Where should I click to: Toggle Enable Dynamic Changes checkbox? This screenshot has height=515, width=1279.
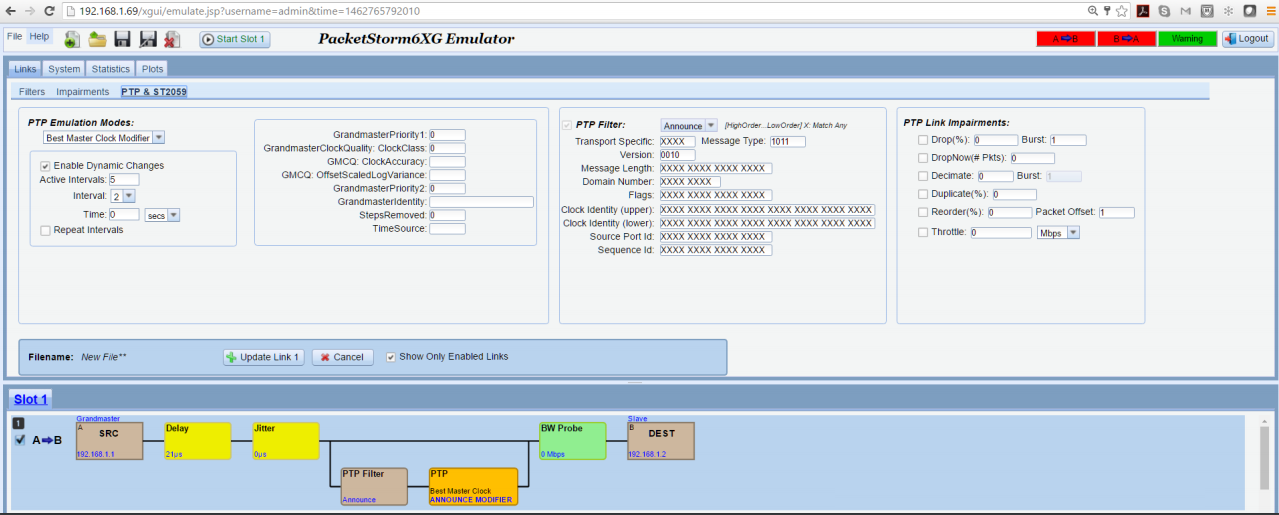pos(45,165)
